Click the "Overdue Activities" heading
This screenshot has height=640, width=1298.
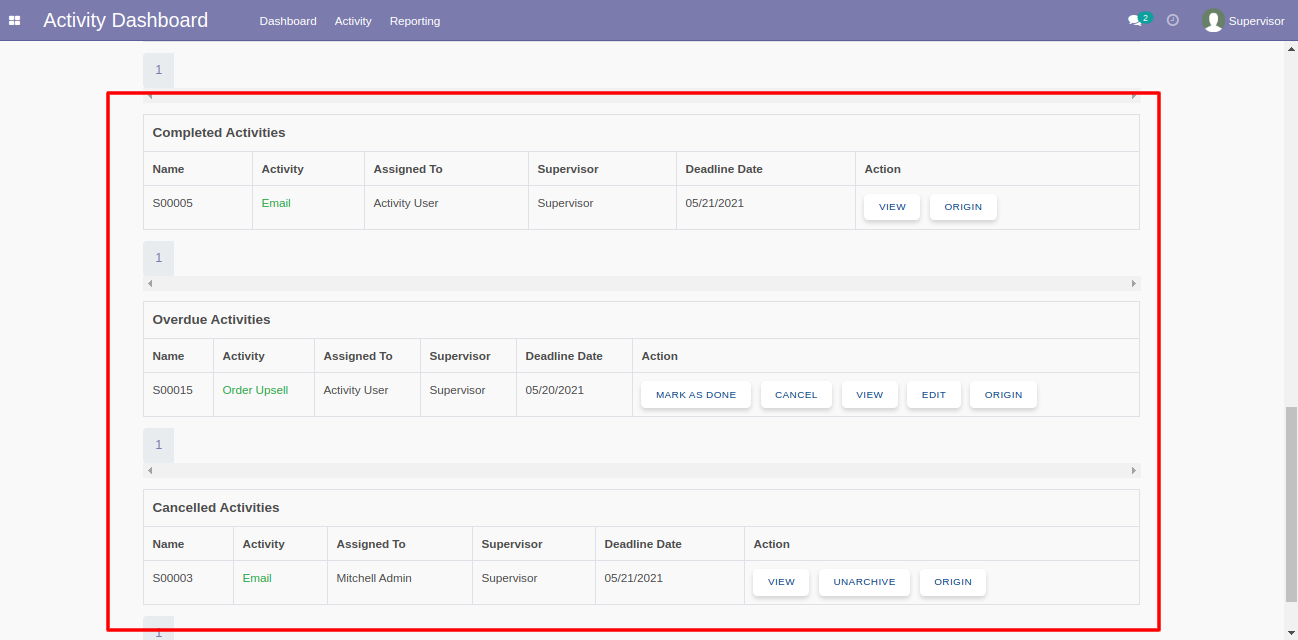[x=211, y=320]
